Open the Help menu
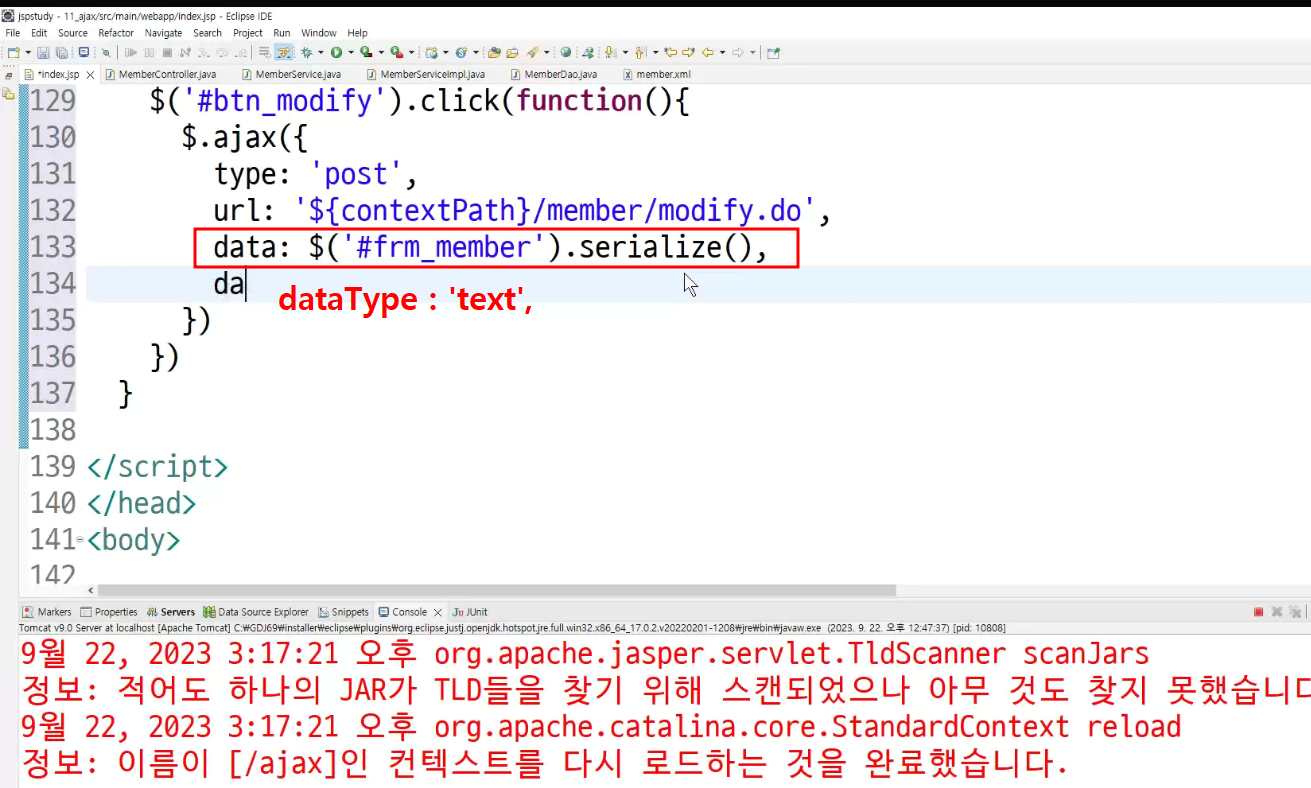1311x788 pixels. 358,33
